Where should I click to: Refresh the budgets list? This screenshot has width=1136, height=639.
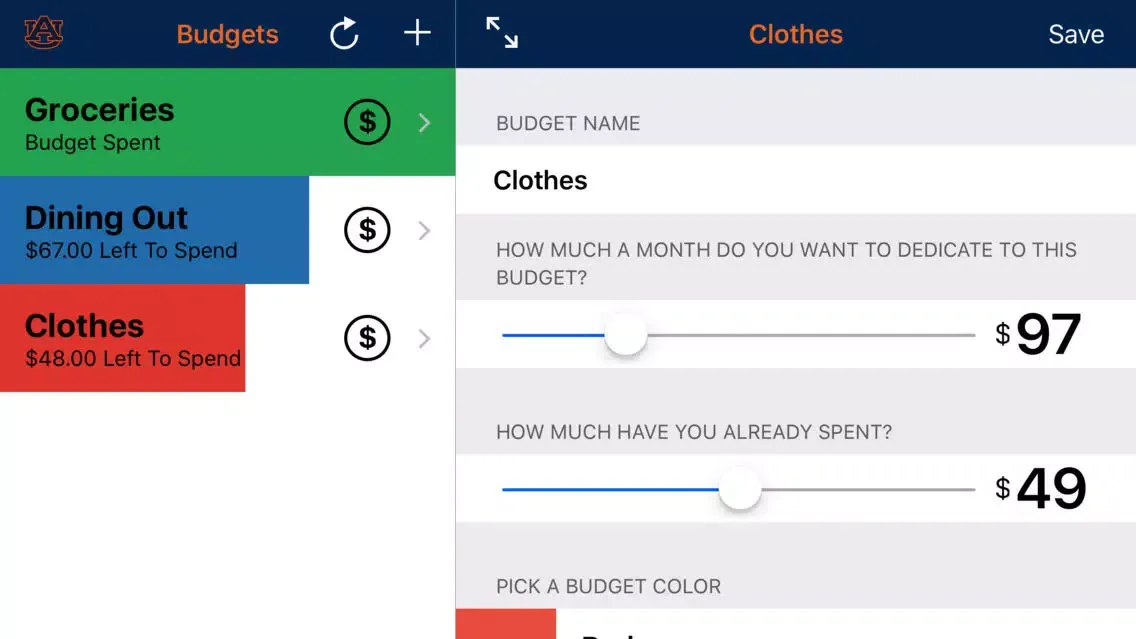click(x=344, y=33)
